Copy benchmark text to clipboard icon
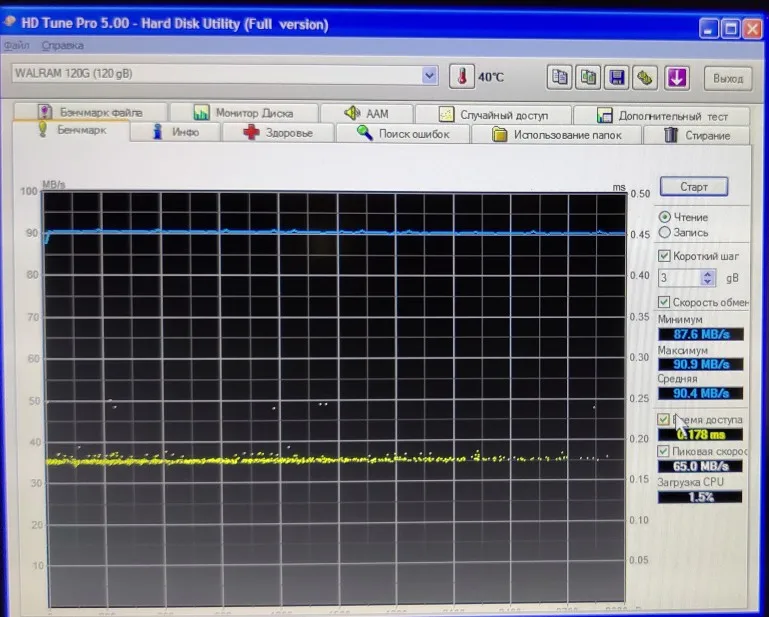The height and width of the screenshot is (617, 769). pyautogui.click(x=561, y=77)
